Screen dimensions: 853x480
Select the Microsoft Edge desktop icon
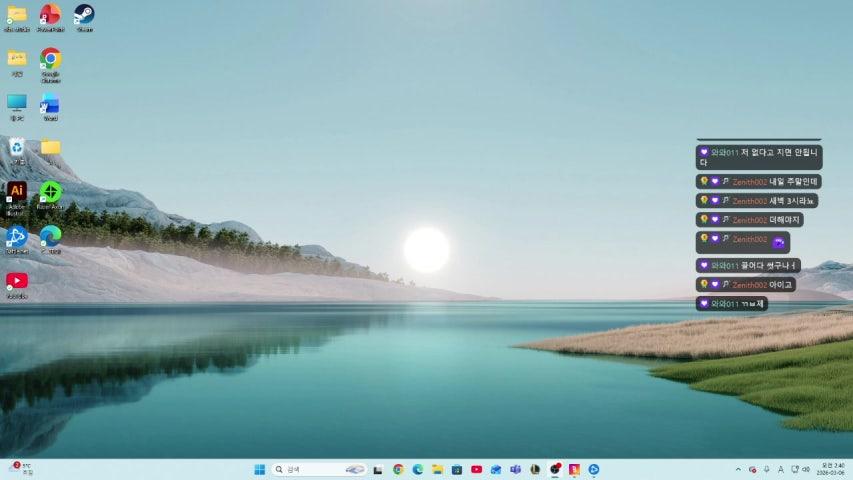pyautogui.click(x=50, y=235)
